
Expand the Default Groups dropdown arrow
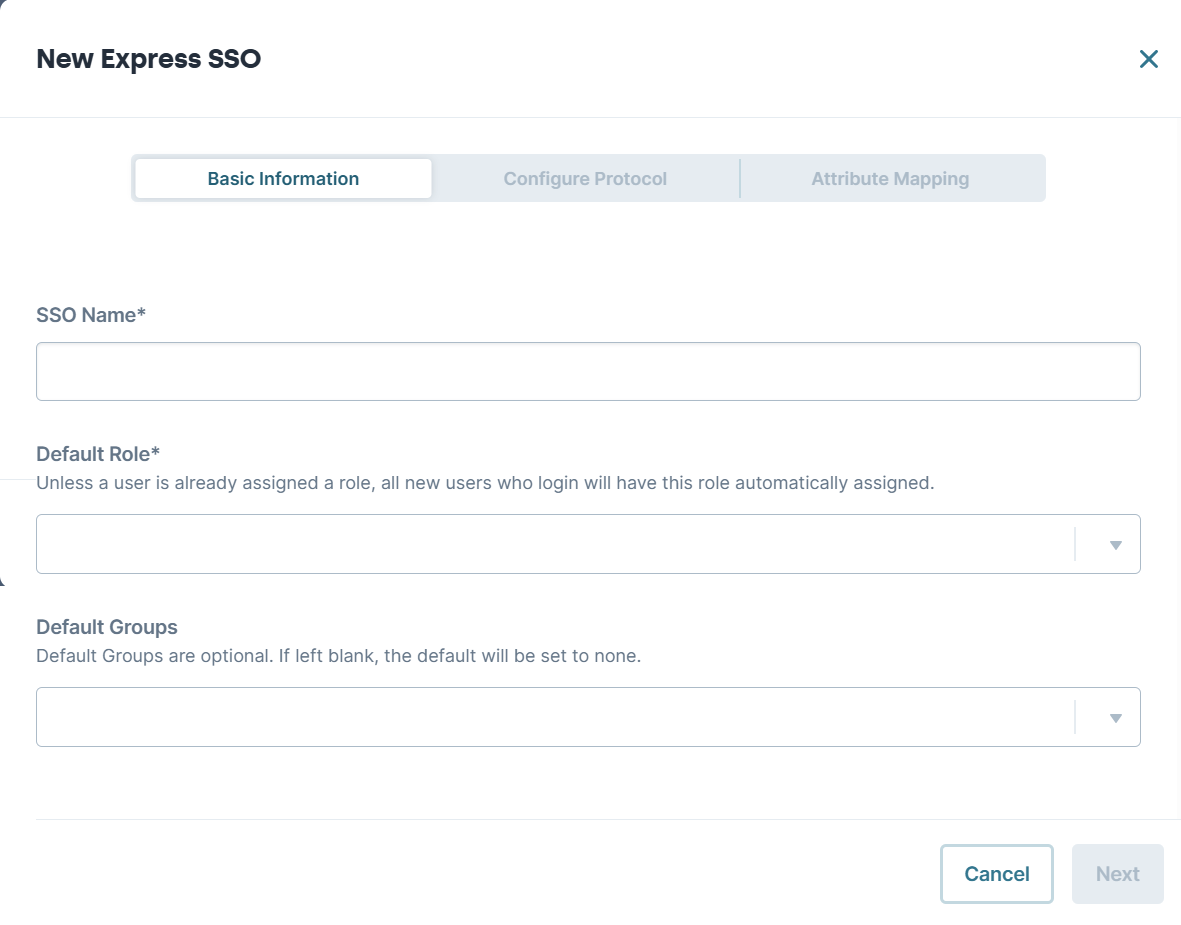click(1115, 718)
